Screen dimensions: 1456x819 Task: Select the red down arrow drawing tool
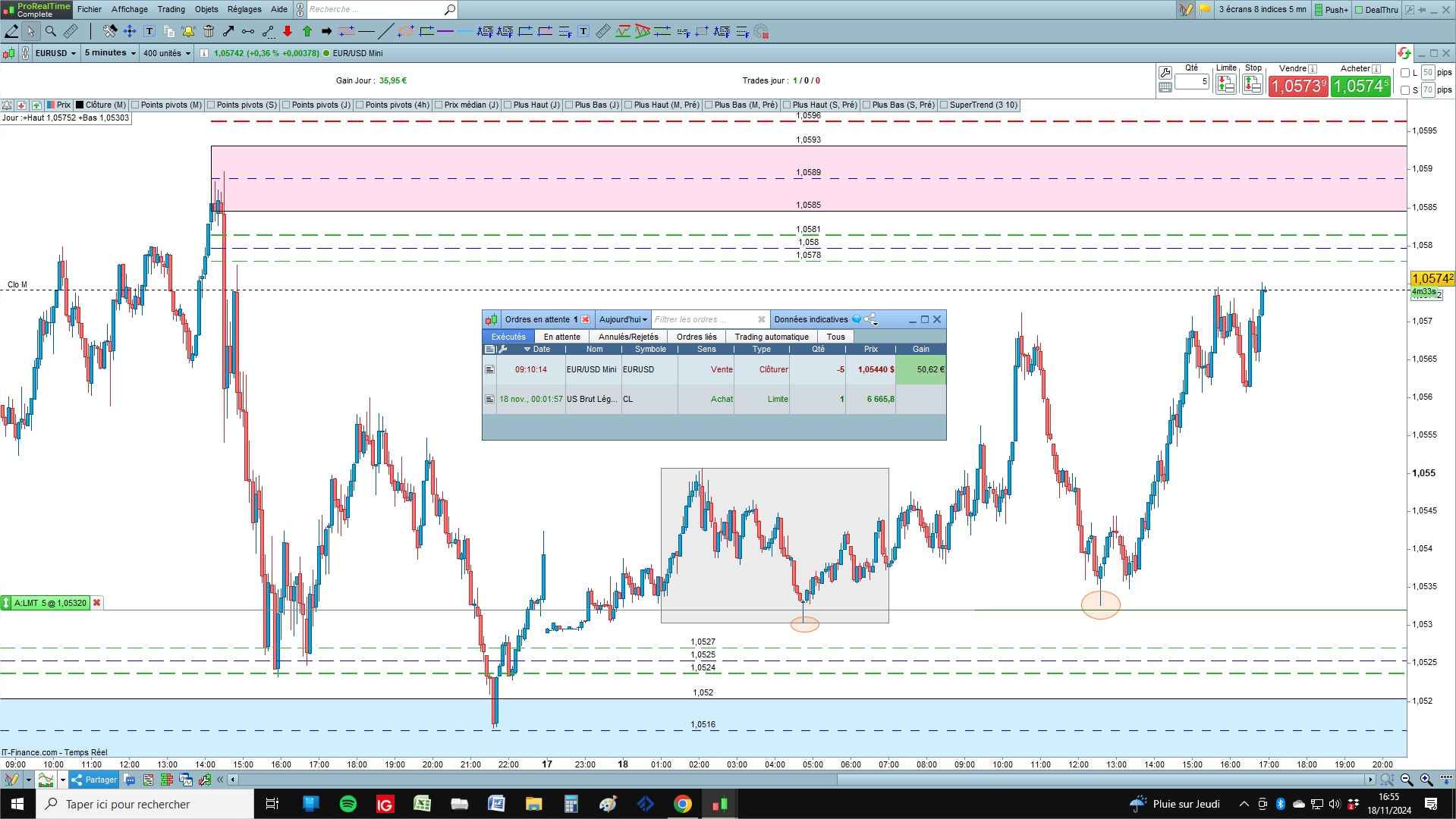pyautogui.click(x=288, y=31)
